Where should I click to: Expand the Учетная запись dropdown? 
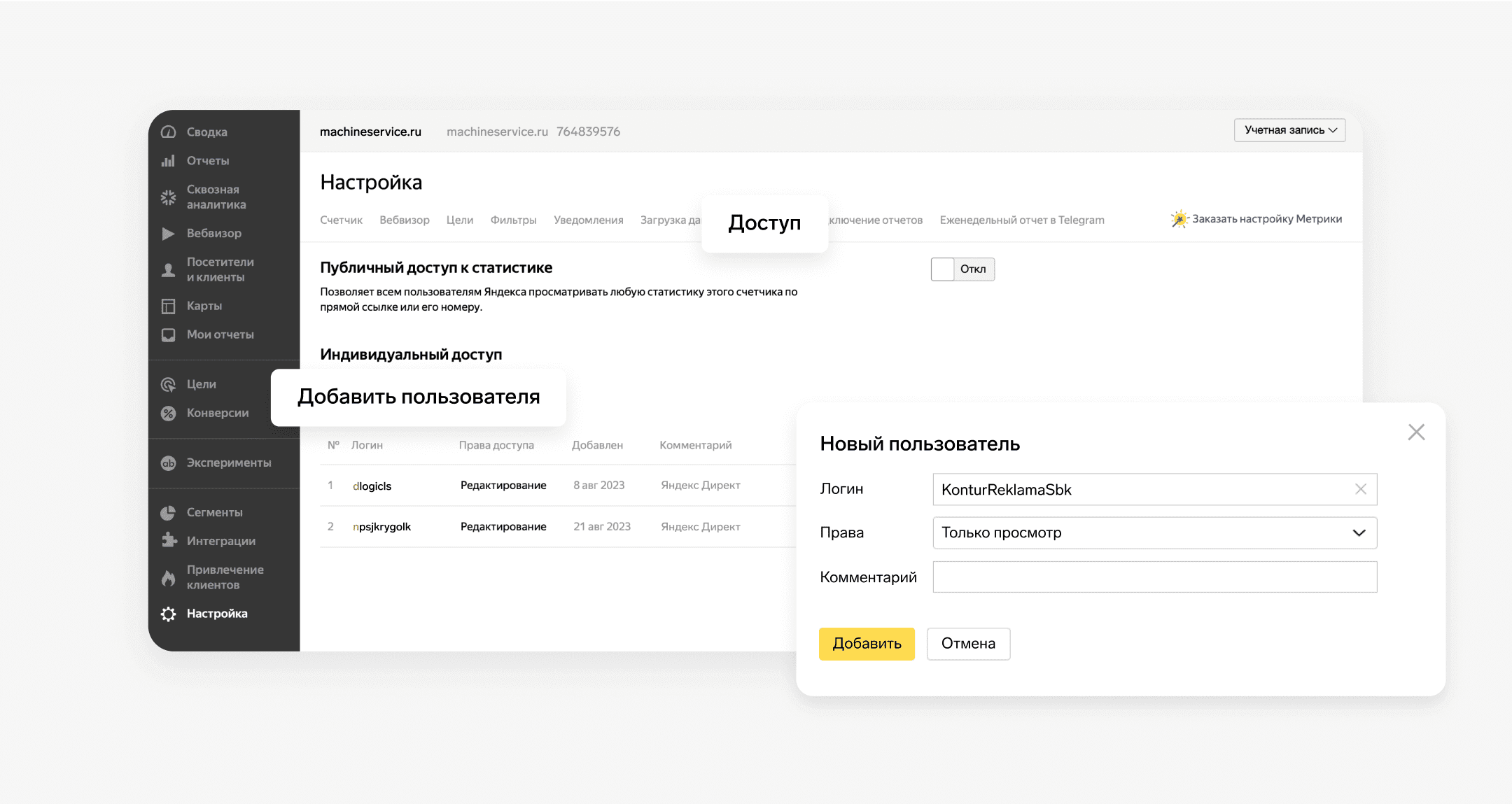1289,130
